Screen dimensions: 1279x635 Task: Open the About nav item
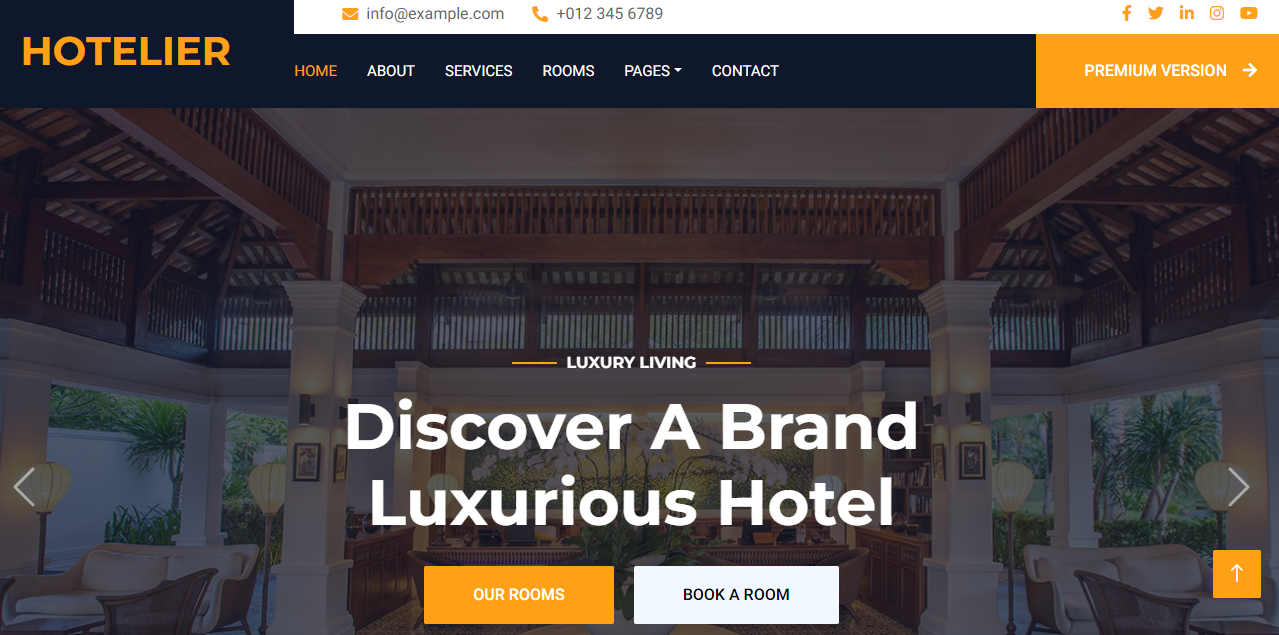391,71
